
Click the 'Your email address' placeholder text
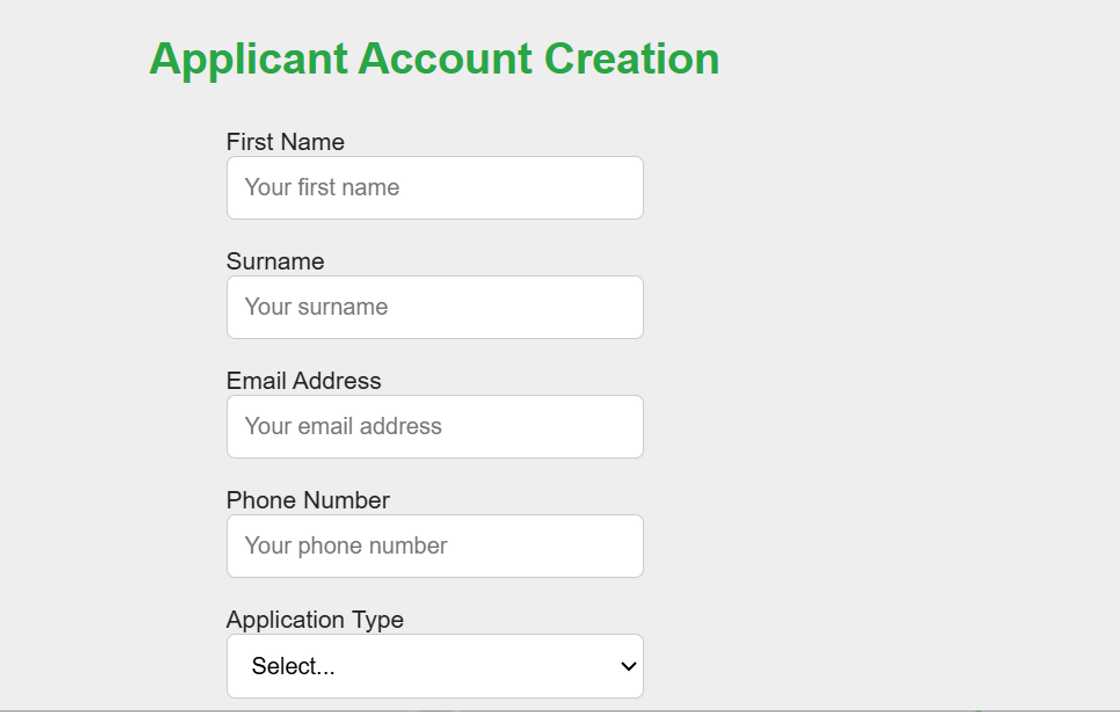click(342, 426)
